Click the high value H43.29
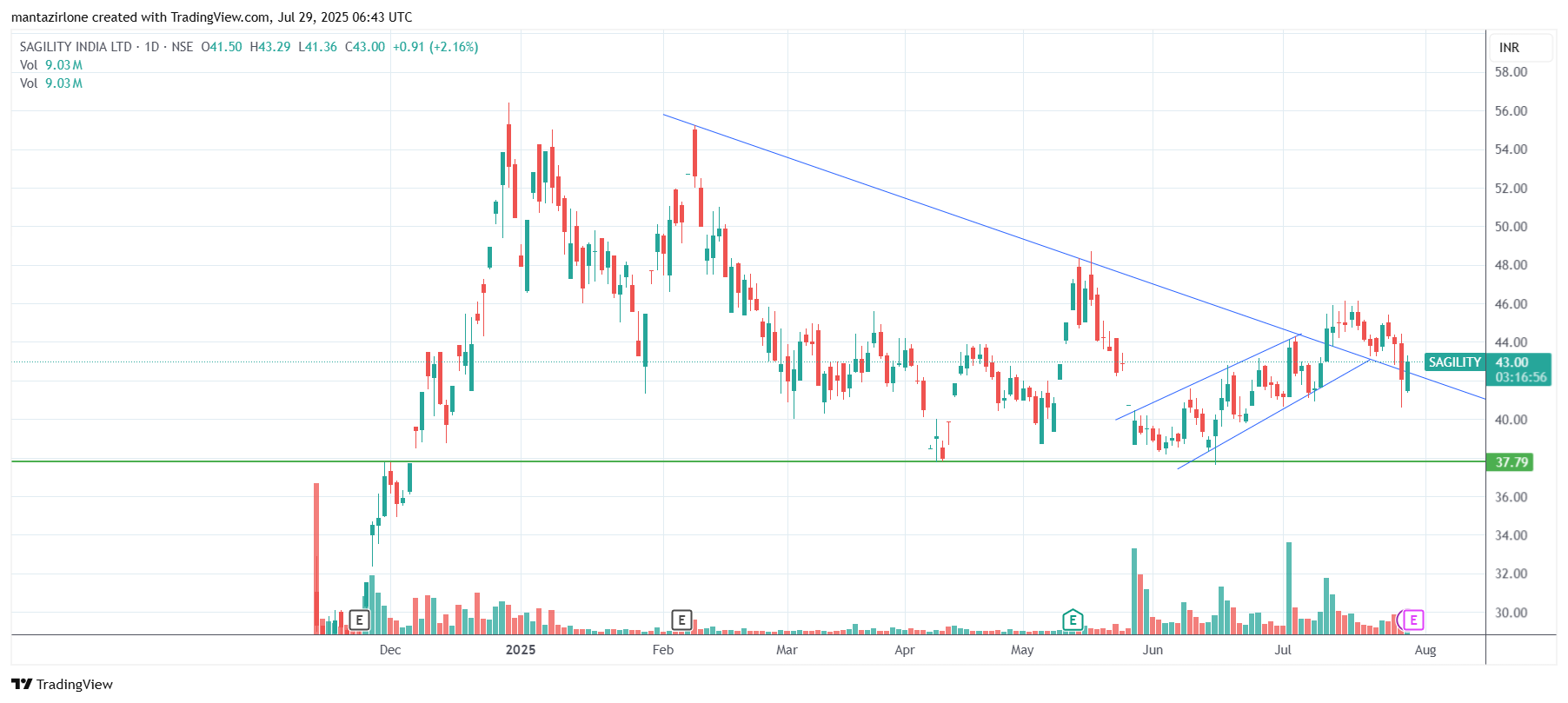 pos(270,47)
